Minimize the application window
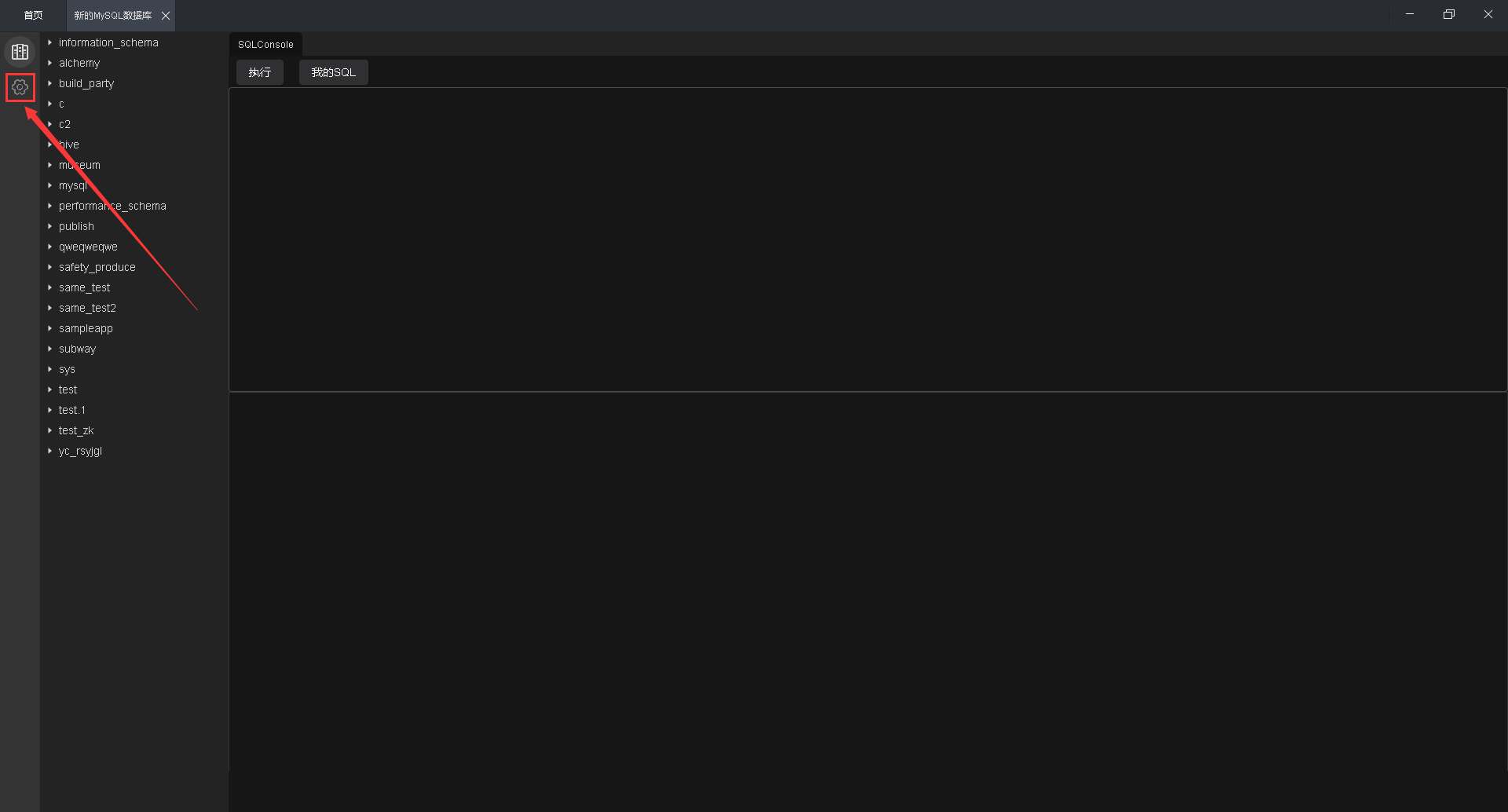Viewport: 1508px width, 812px height. [x=1410, y=14]
